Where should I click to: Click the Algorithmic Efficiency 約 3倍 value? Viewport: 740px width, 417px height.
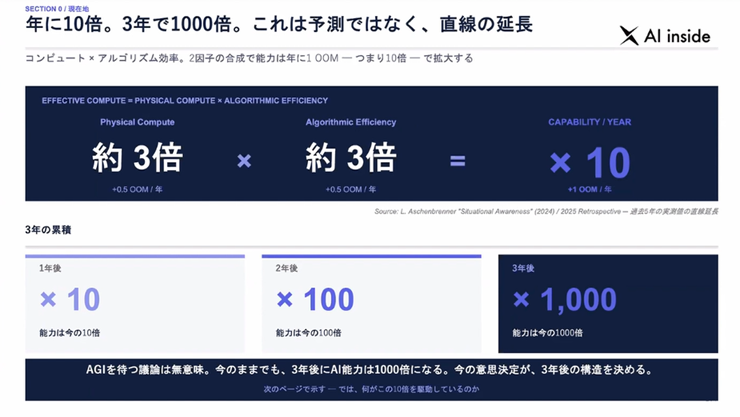[x=351, y=157]
